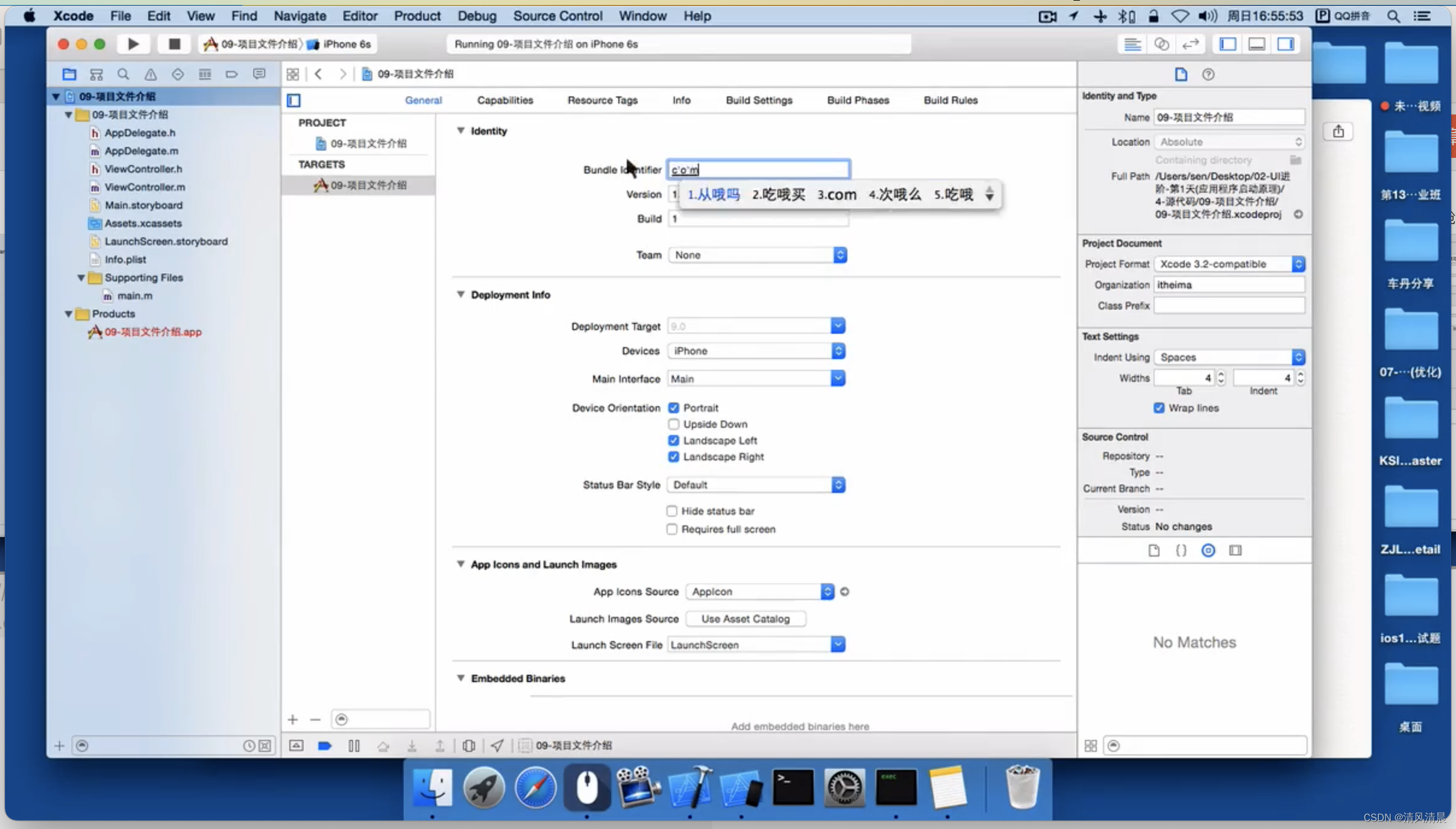Click the quick help inspector icon
Viewport: 1456px width, 829px height.
pos(1208,74)
